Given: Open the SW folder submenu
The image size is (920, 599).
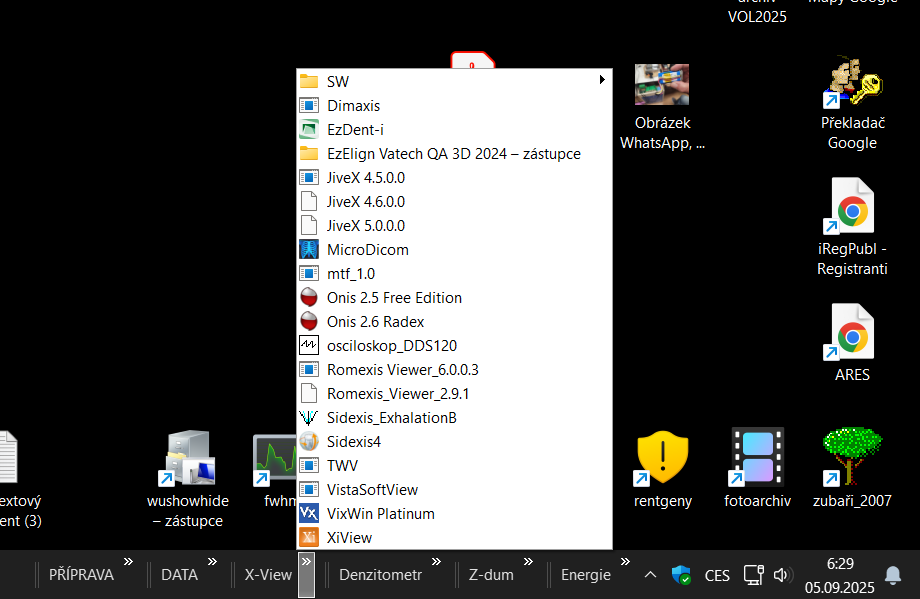Looking at the screenshot, I should 454,82.
